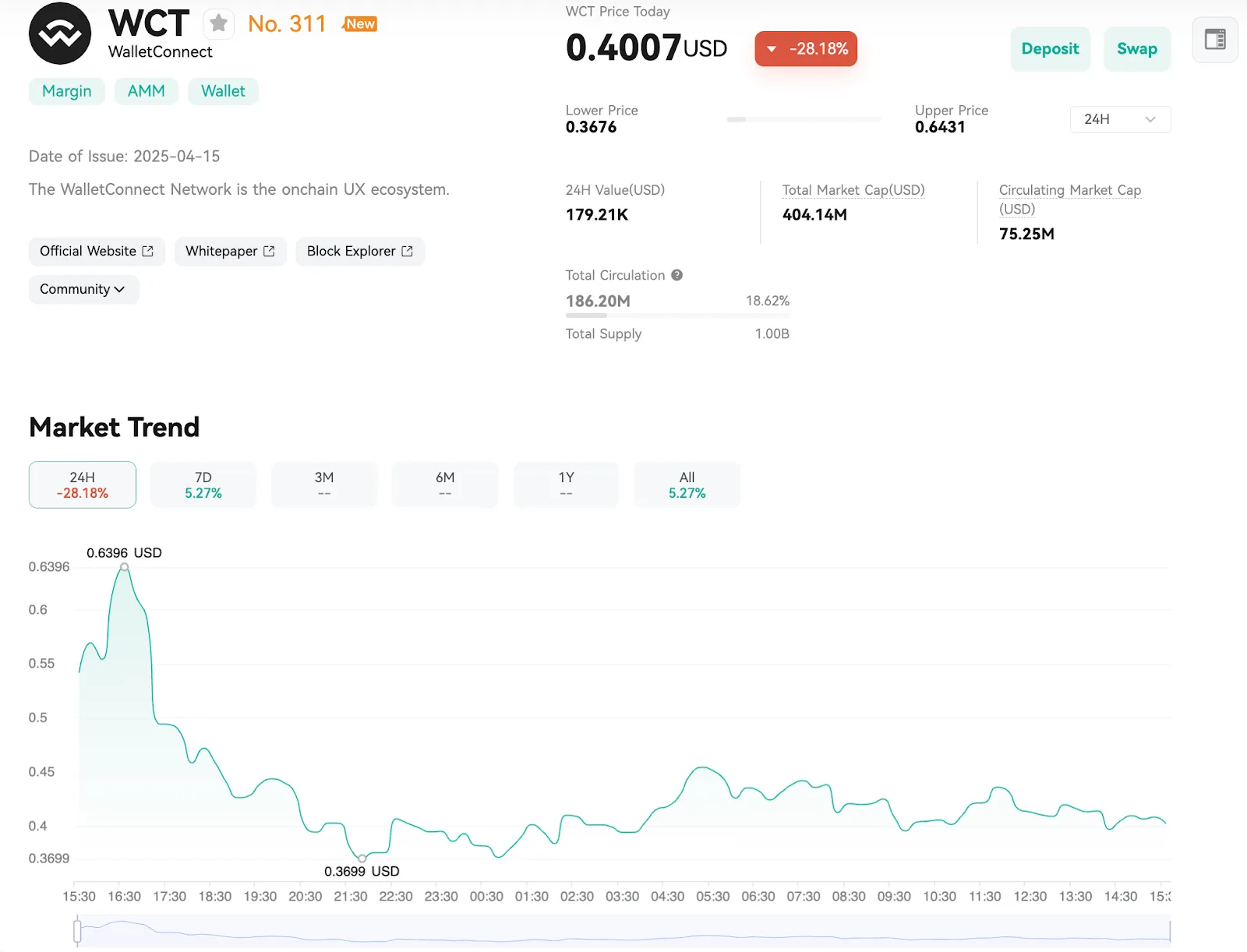Click the AMM tag
Screen dimensions: 1247x952
click(147, 91)
